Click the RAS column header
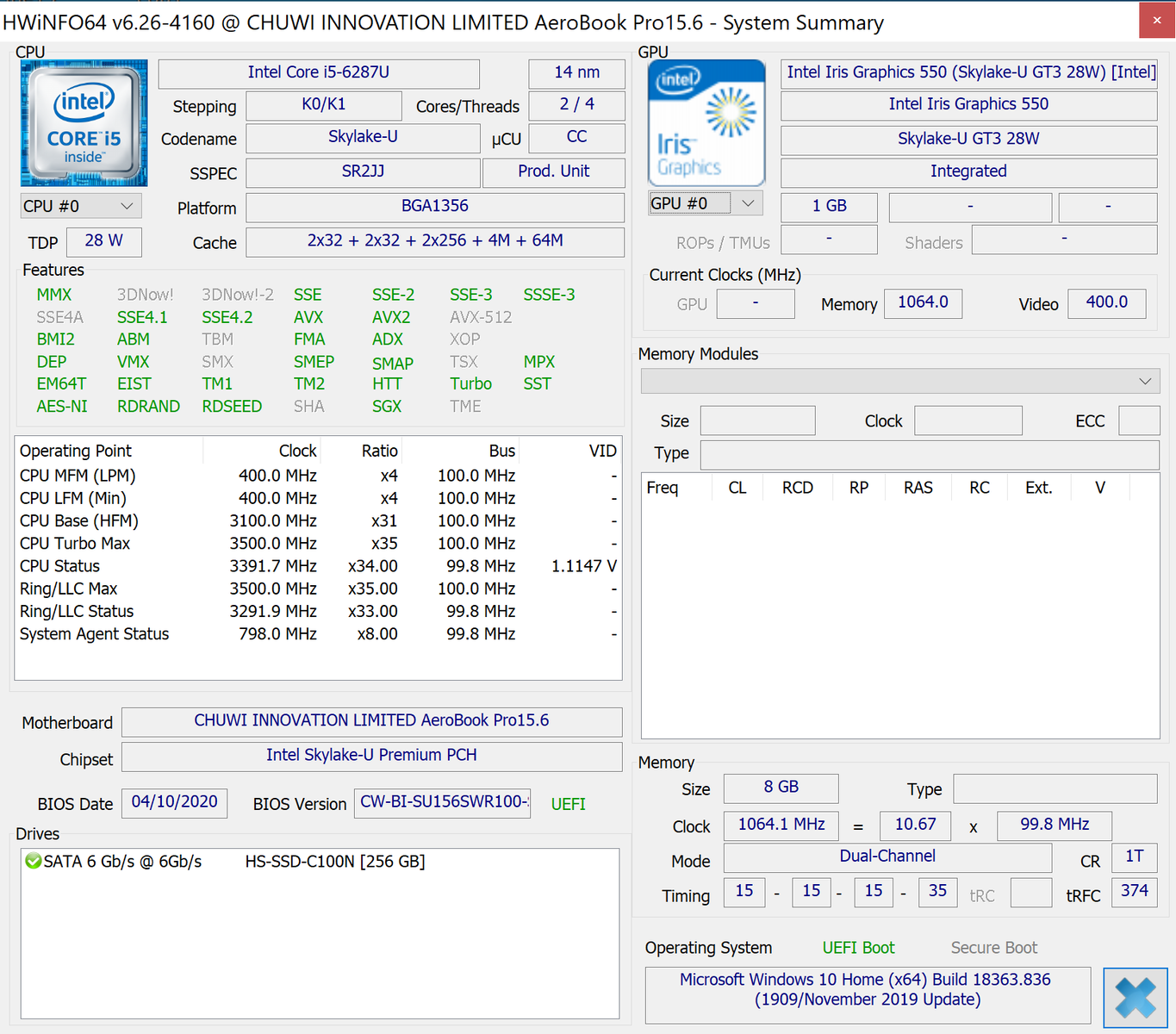 (x=918, y=488)
